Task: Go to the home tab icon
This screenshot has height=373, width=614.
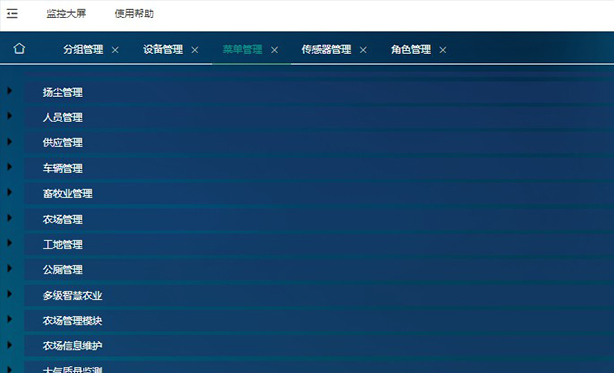Action: coord(19,49)
